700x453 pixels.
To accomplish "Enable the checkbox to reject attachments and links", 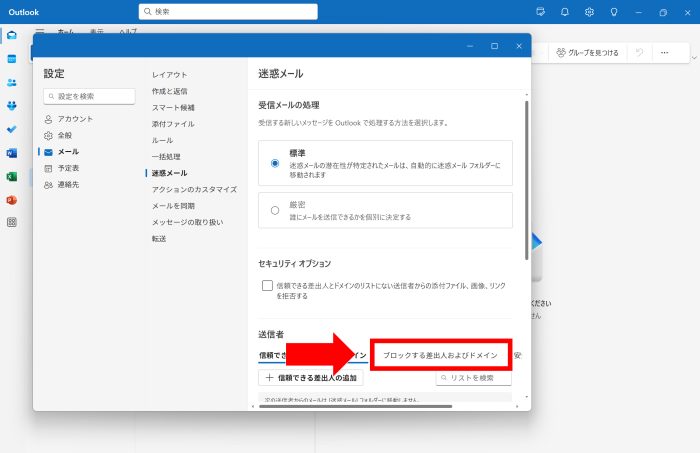I will (x=268, y=286).
